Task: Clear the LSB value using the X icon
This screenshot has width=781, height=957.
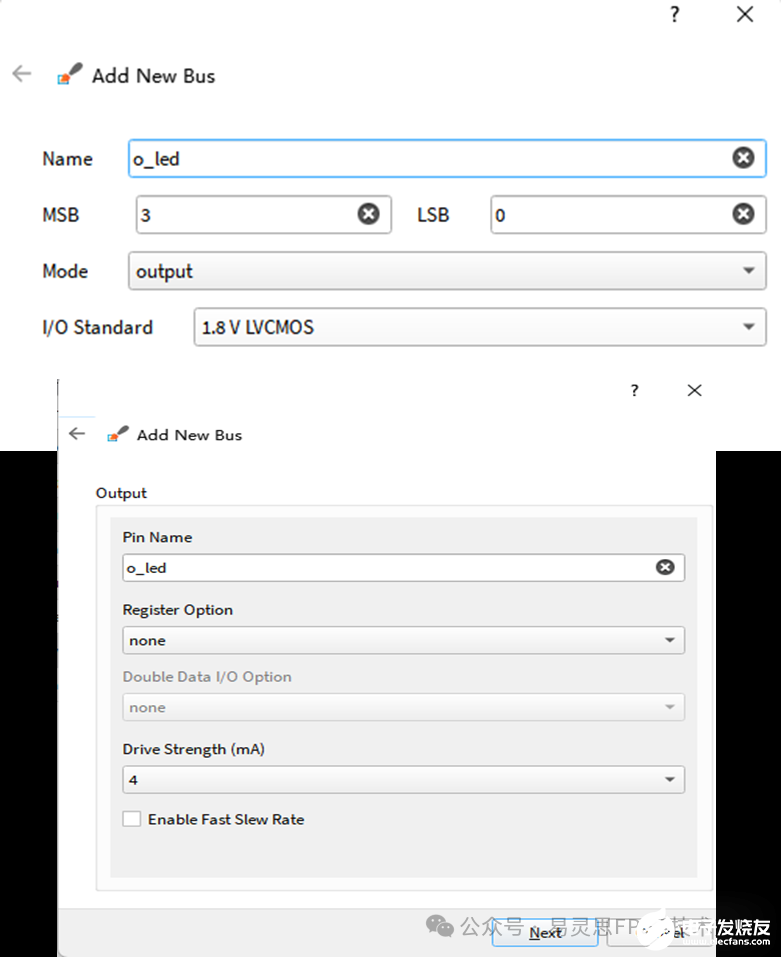Action: click(x=743, y=214)
